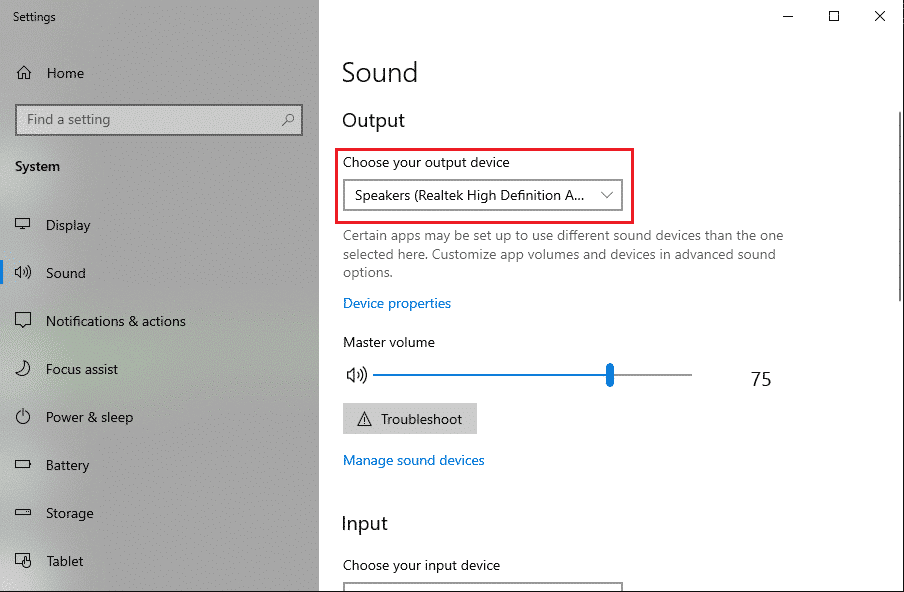The width and height of the screenshot is (904, 592).
Task: Open the Tablet settings page
Action: [65, 561]
